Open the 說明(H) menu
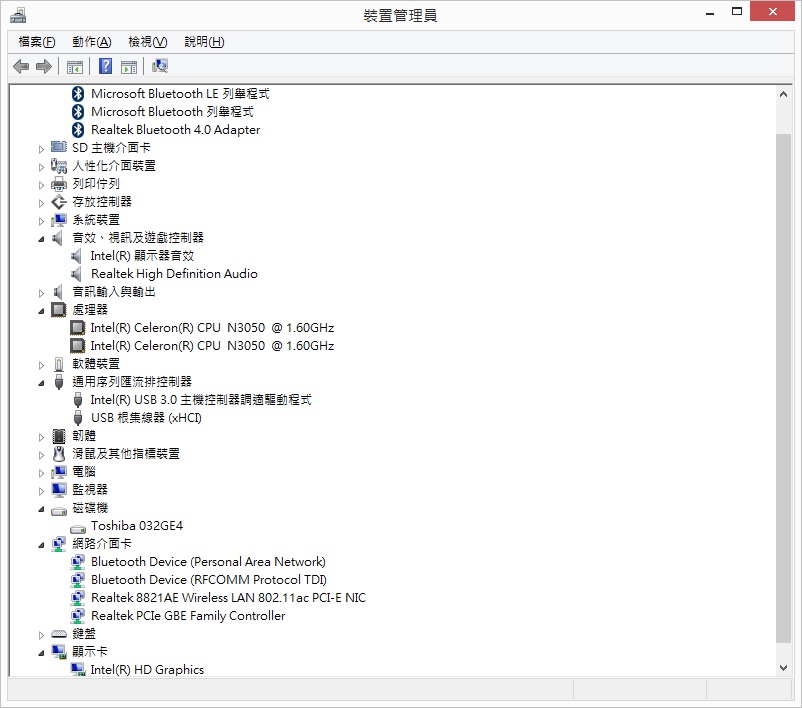This screenshot has width=802, height=708. coord(204,42)
